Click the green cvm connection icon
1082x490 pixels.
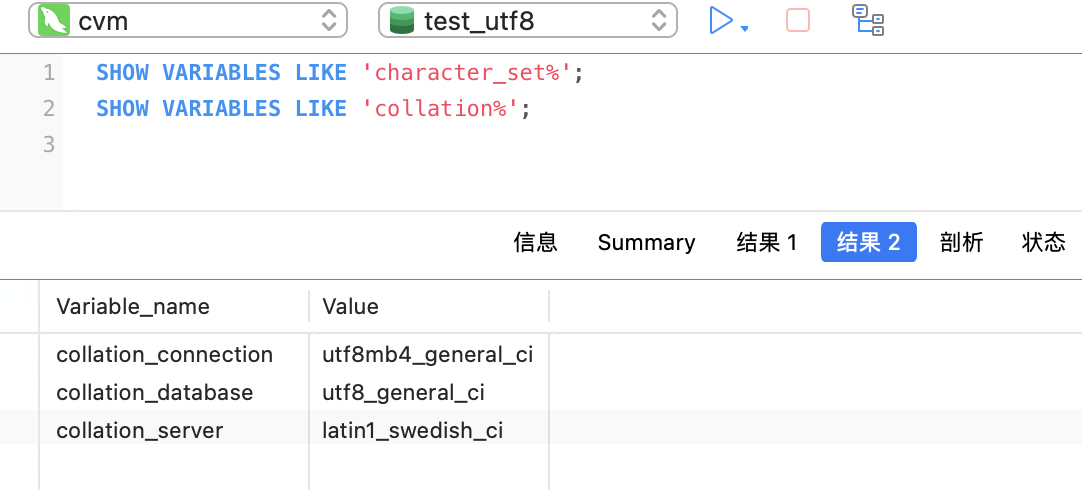coord(53,20)
